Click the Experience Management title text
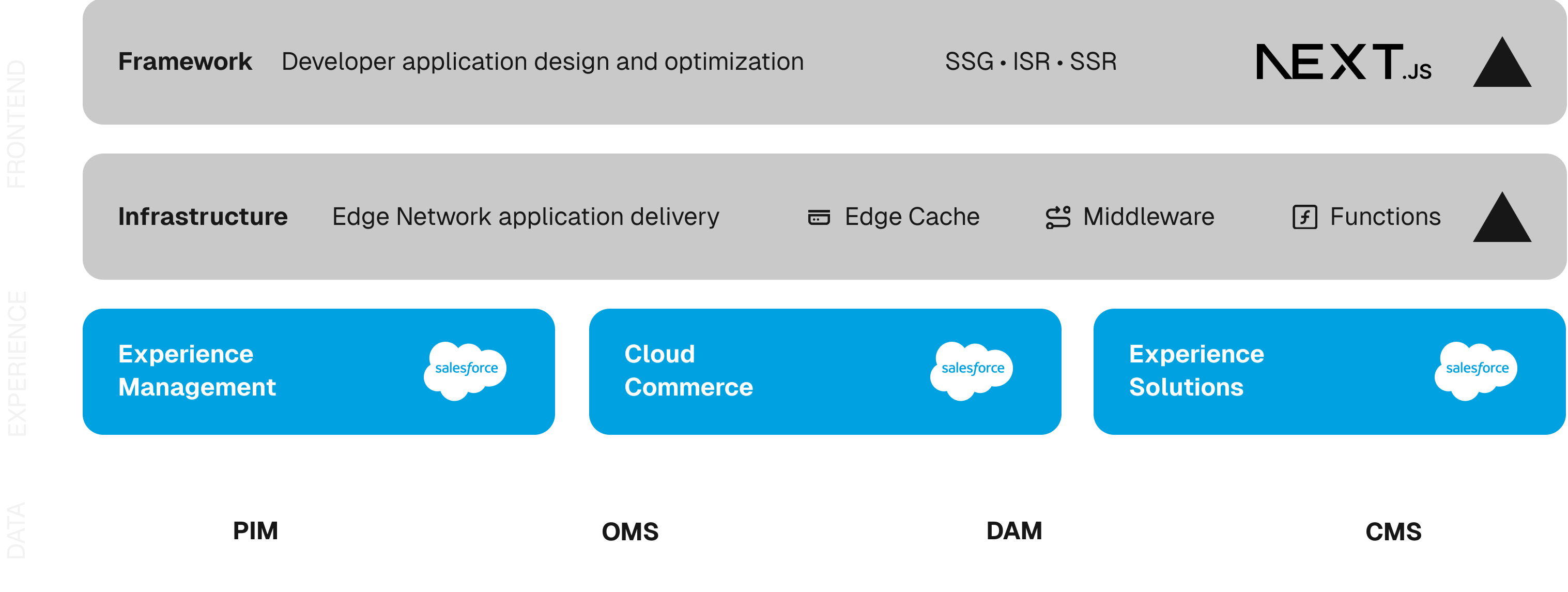This screenshot has height=592, width=1568. coord(196,370)
